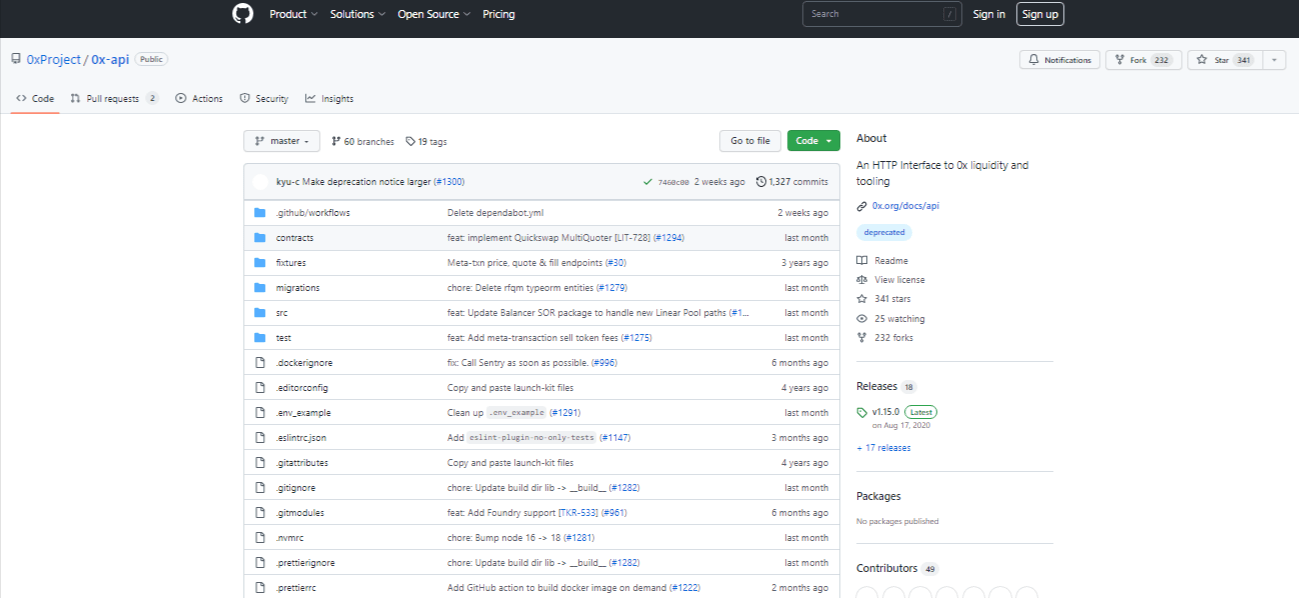
Task: Open the .eslintrc.json file
Action: [301, 438]
